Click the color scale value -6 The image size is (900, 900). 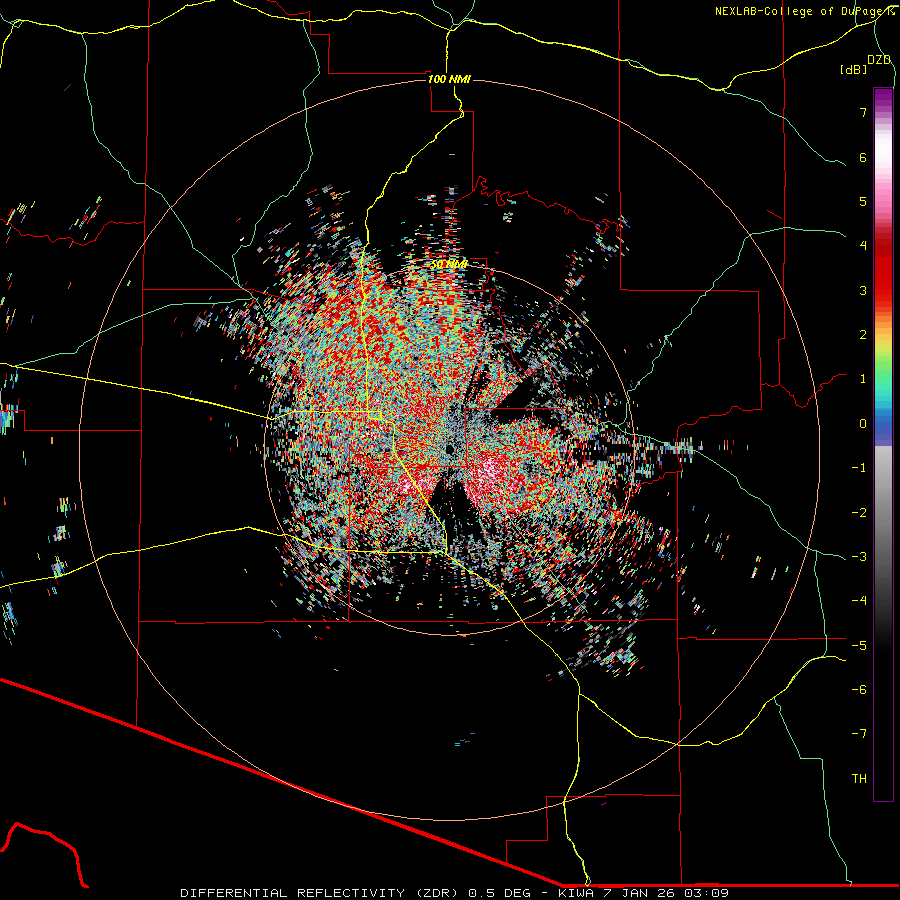[859, 690]
